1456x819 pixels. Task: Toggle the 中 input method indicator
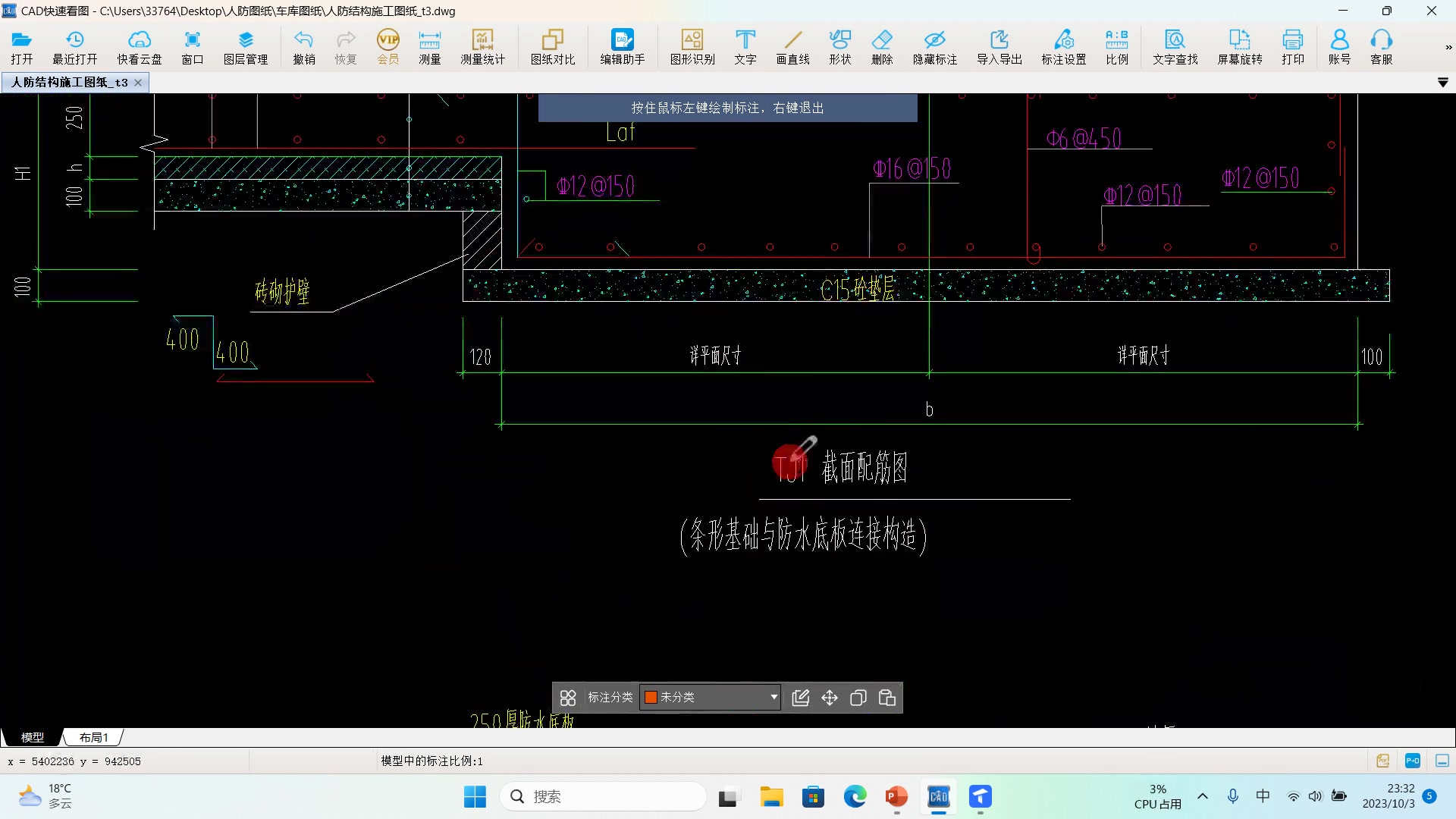tap(1263, 796)
